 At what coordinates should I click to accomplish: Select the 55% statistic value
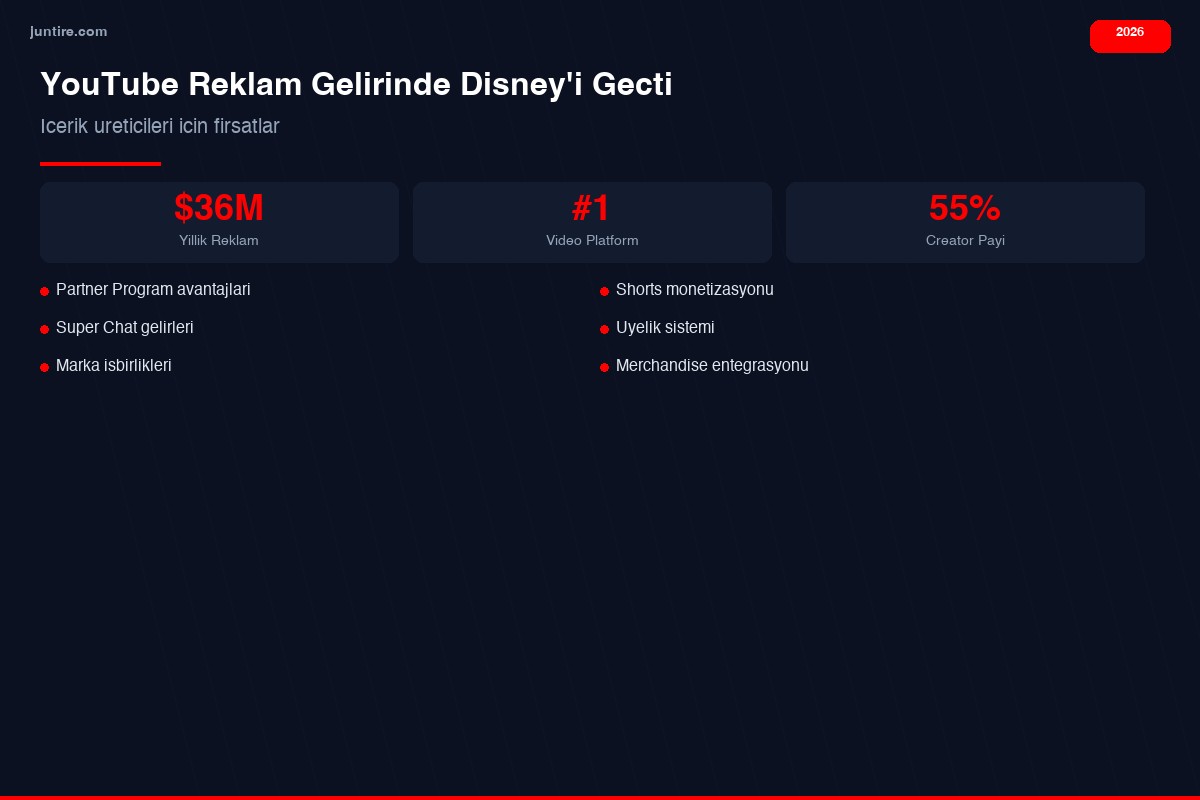coord(965,208)
